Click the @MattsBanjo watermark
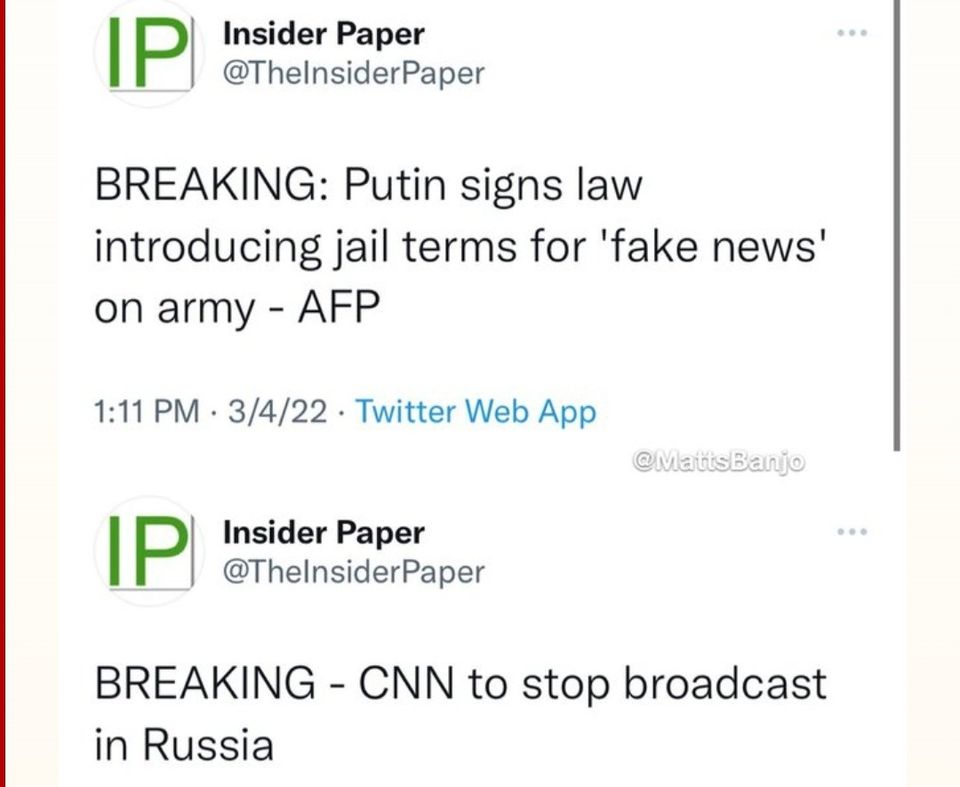 (719, 461)
